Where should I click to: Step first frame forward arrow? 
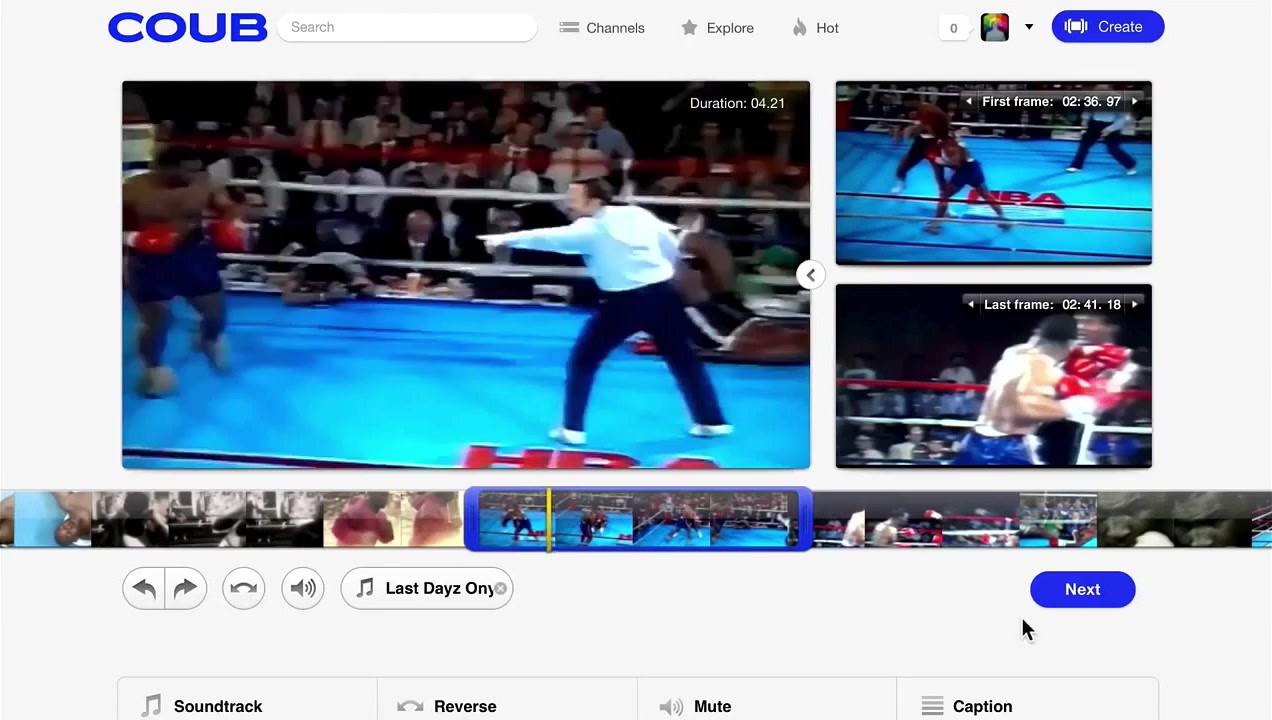click(1134, 102)
